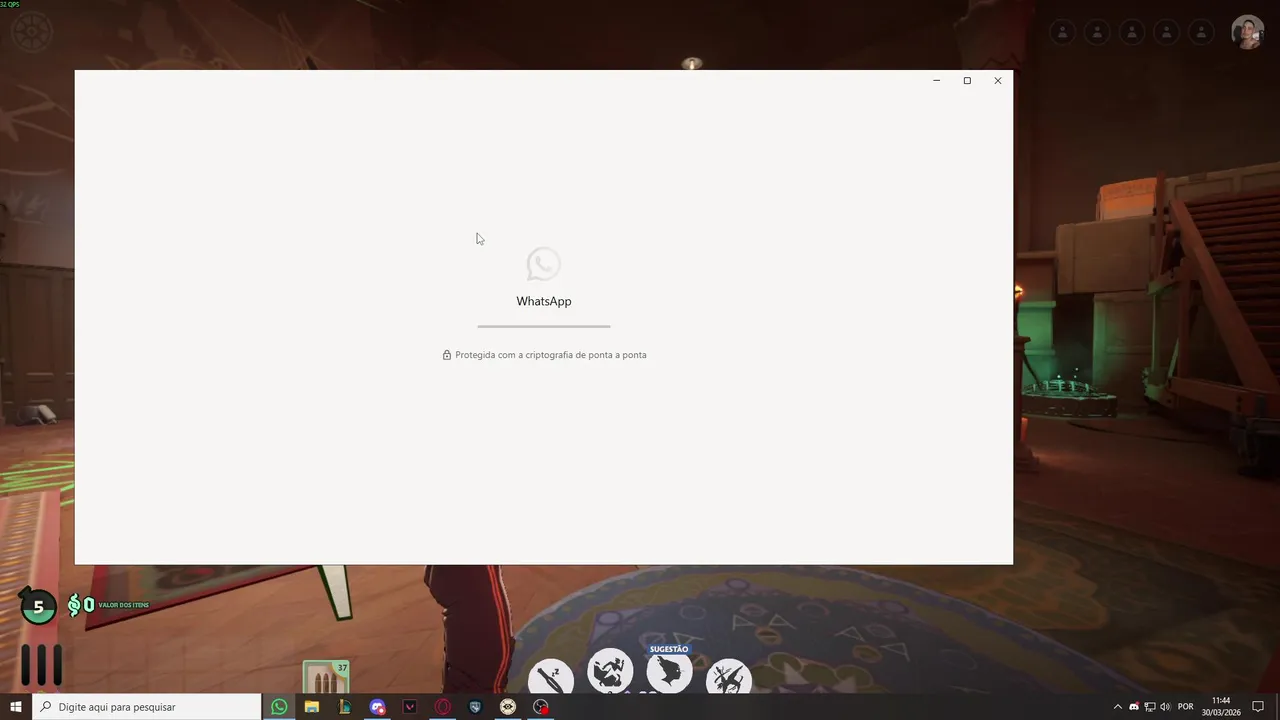Show hidden system tray icons
1280x720 pixels.
click(x=1118, y=707)
